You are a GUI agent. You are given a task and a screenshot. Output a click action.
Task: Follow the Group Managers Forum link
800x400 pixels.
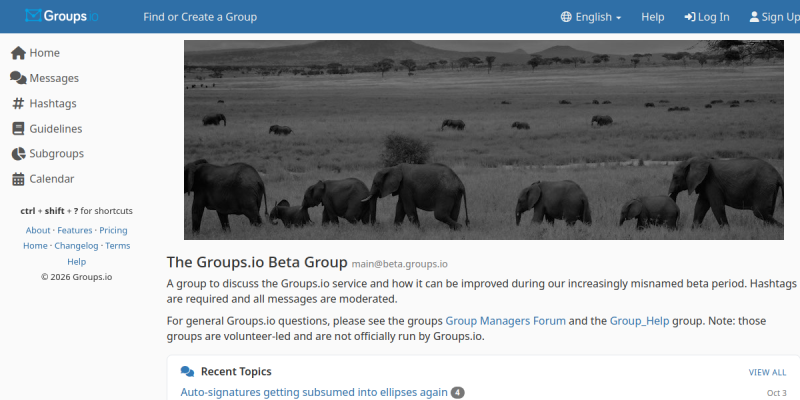point(506,321)
